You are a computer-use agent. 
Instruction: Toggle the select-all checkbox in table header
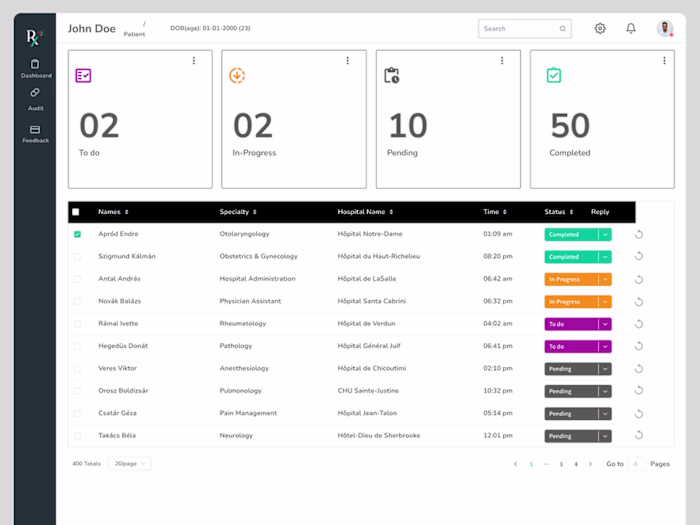(x=76, y=212)
